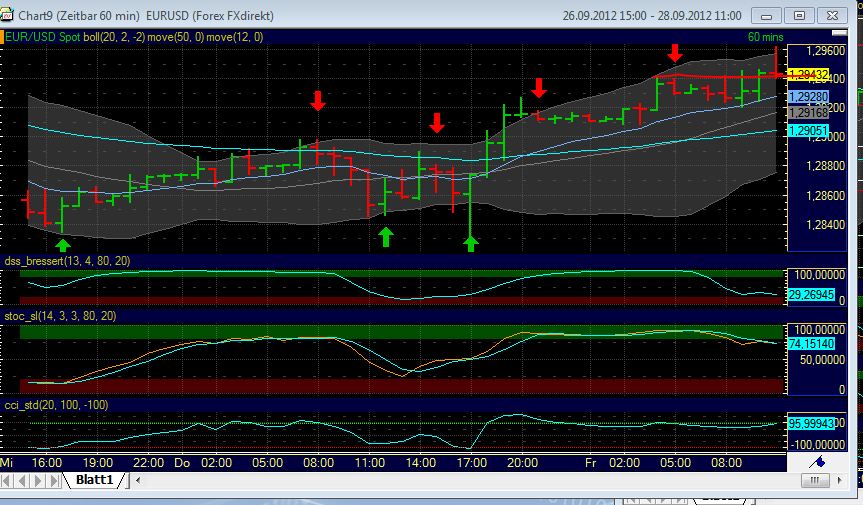
Task: Click the horizontal scrollbar right arrow
Action: click(x=839, y=480)
